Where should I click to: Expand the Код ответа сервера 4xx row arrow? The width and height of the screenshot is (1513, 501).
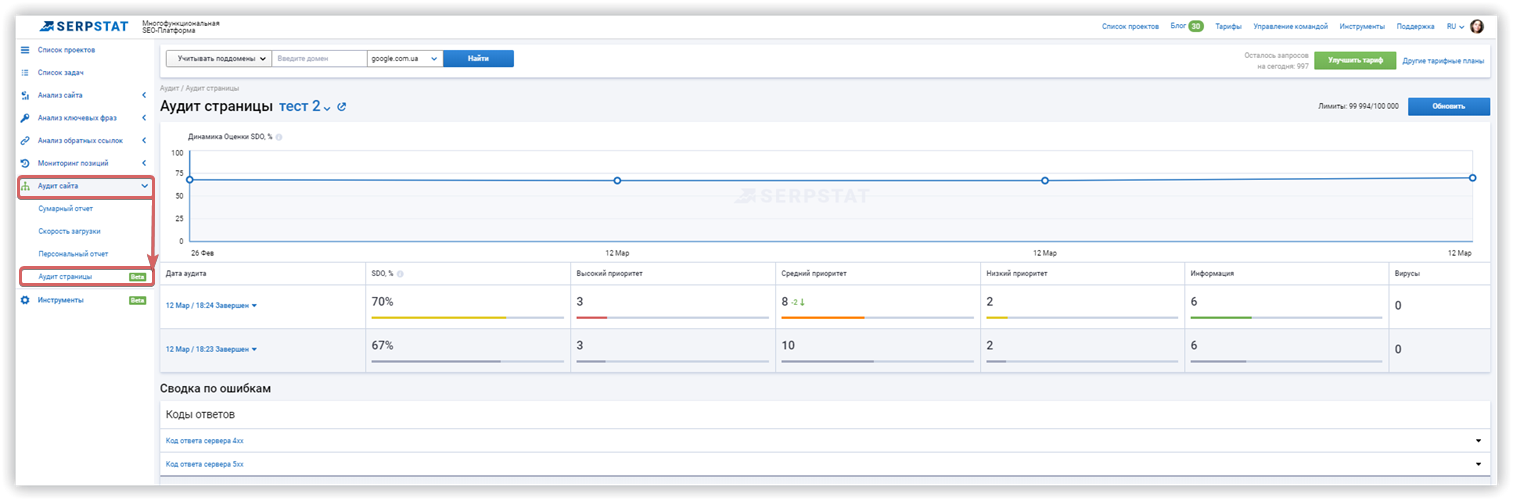click(1478, 440)
